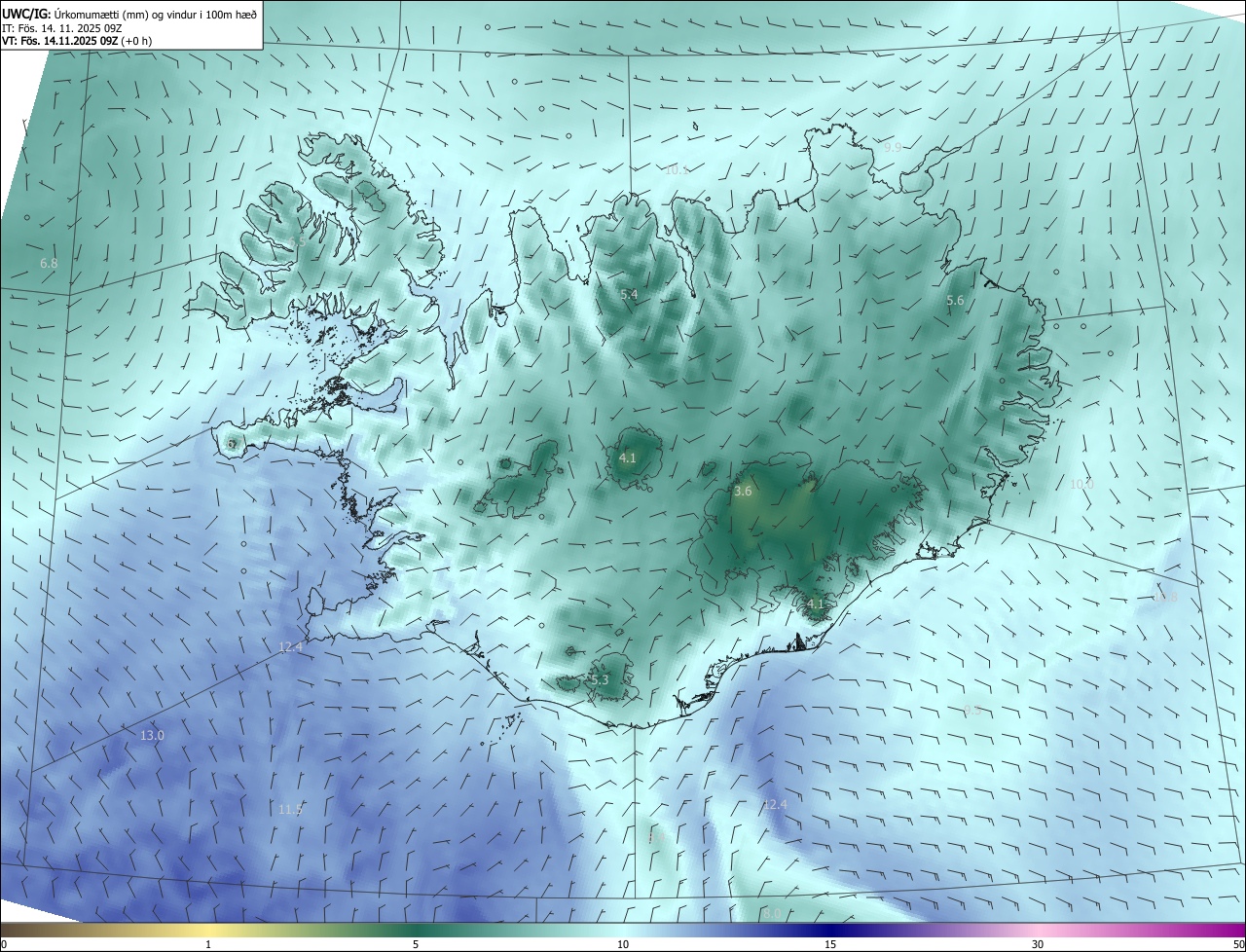Click the 9.5 value label on the map

coord(972,710)
